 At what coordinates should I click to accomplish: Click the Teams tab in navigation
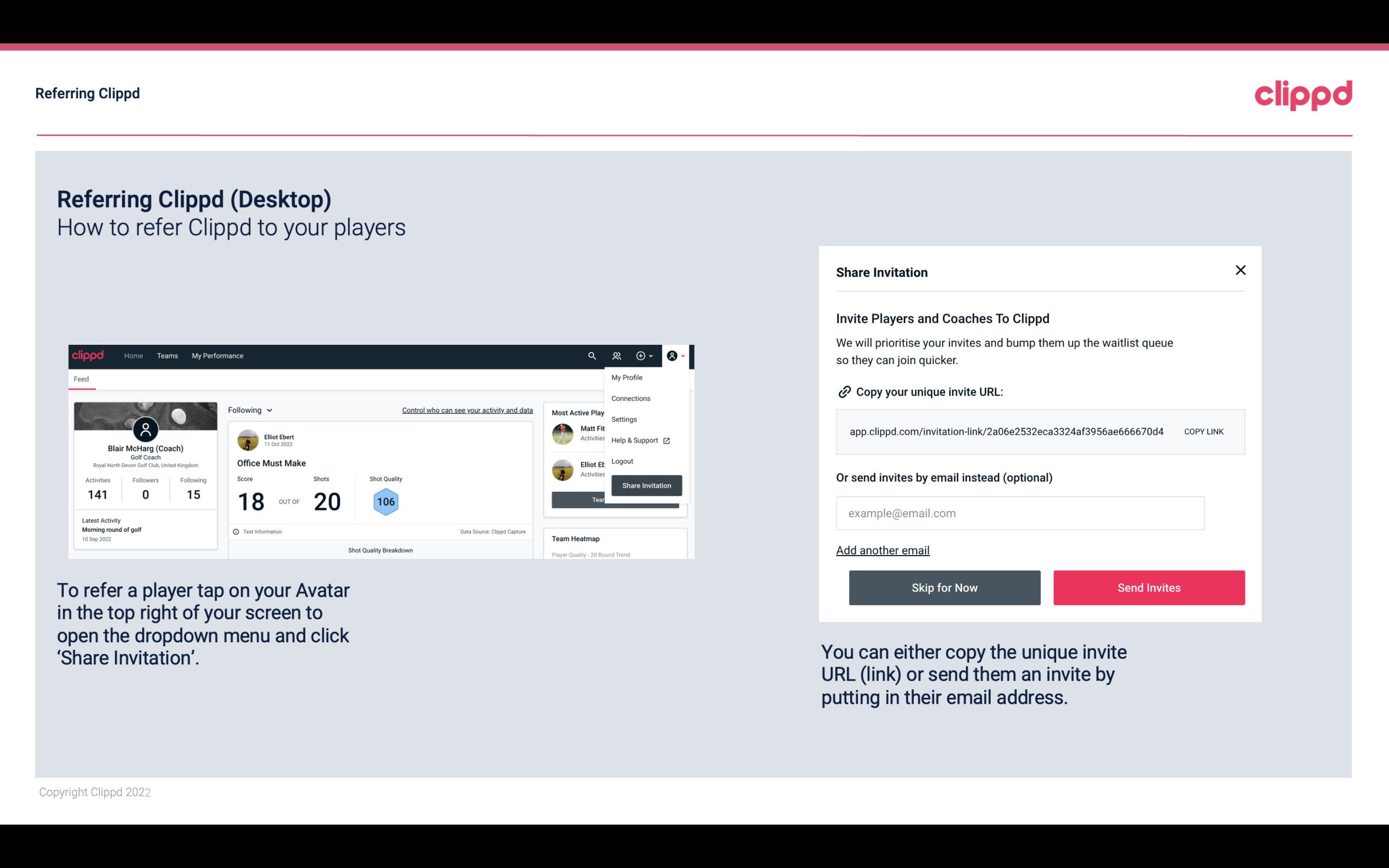coord(167,355)
